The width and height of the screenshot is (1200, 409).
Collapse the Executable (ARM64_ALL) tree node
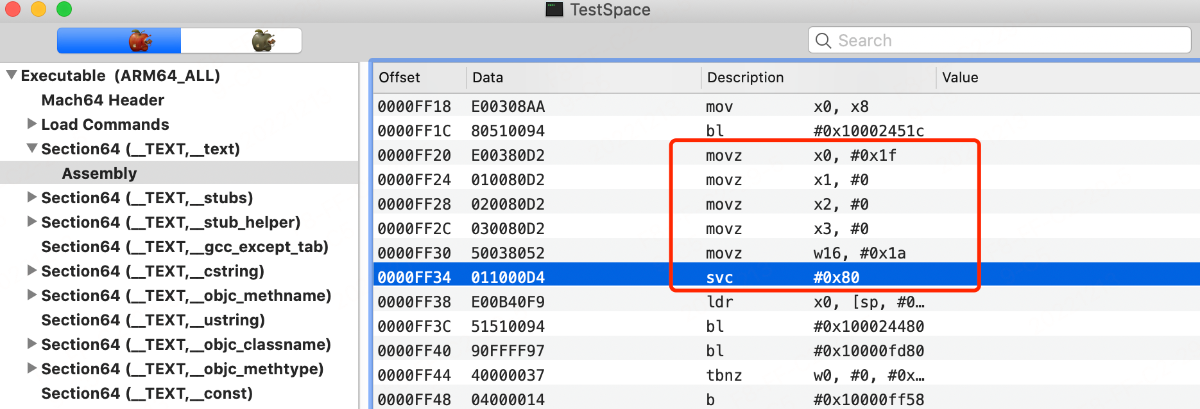coord(11,76)
